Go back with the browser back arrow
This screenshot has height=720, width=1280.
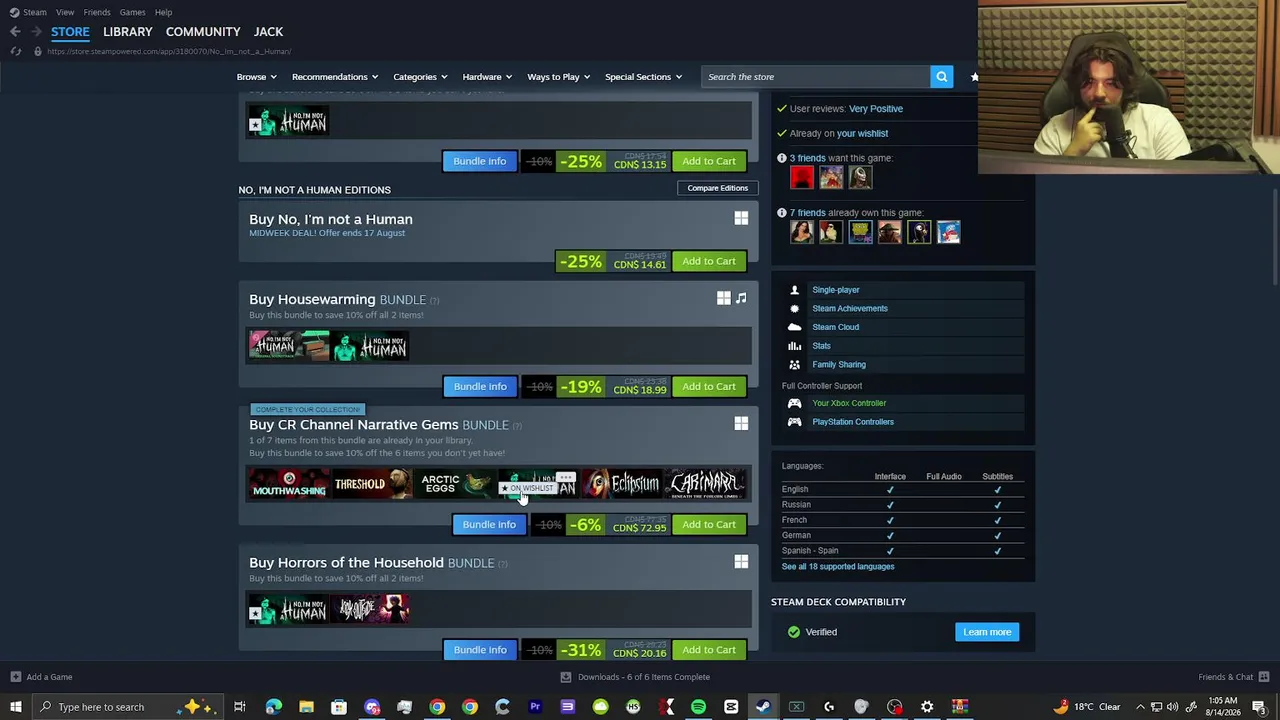(15, 32)
